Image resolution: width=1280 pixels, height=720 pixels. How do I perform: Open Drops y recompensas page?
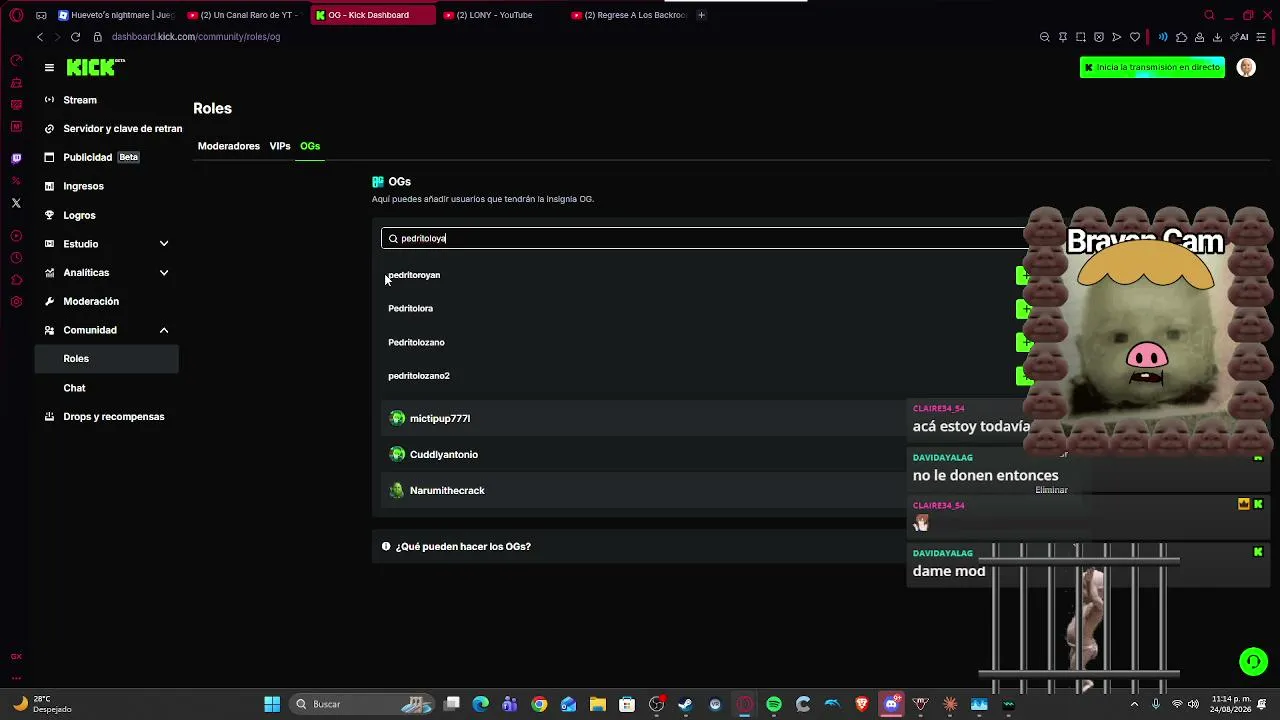point(106,417)
